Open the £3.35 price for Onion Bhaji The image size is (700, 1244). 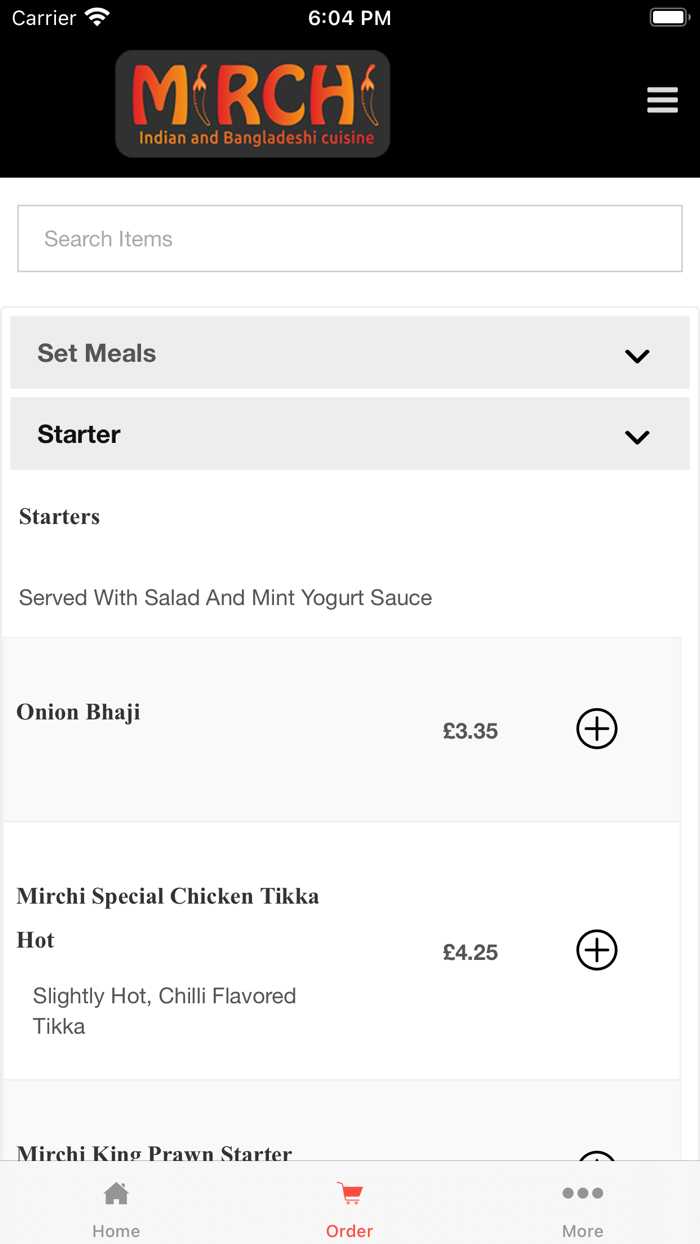pyautogui.click(x=470, y=731)
